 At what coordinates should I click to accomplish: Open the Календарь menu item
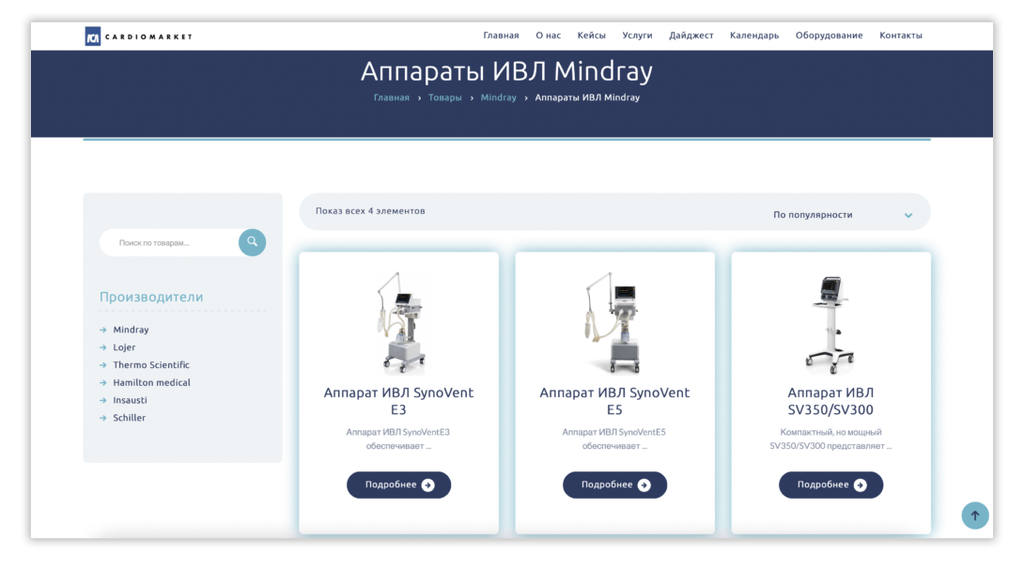click(x=754, y=35)
